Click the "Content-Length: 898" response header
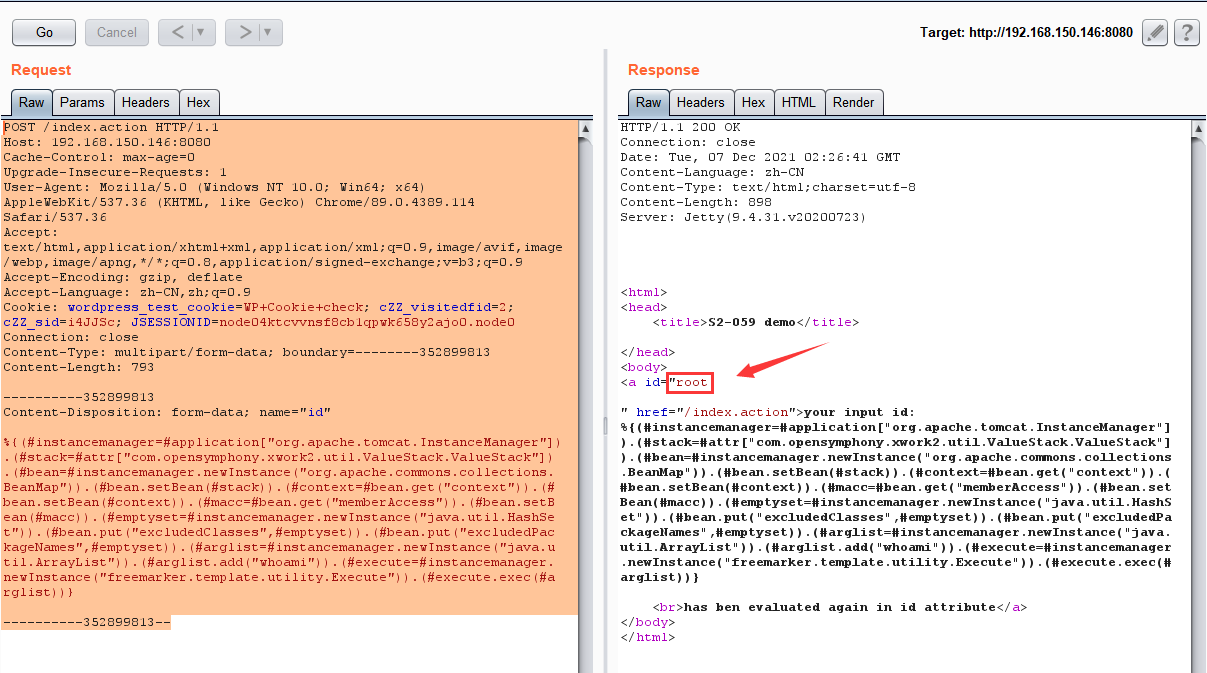This screenshot has width=1207, height=673. coord(696,202)
